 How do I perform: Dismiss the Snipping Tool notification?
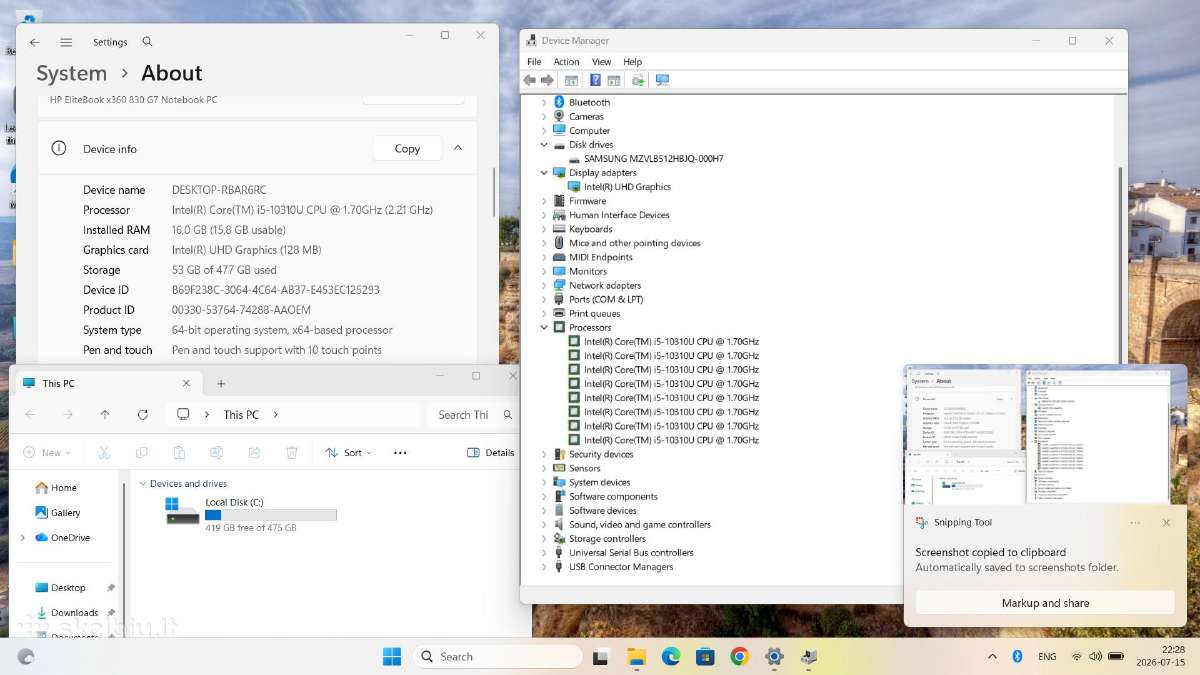[x=1166, y=523]
